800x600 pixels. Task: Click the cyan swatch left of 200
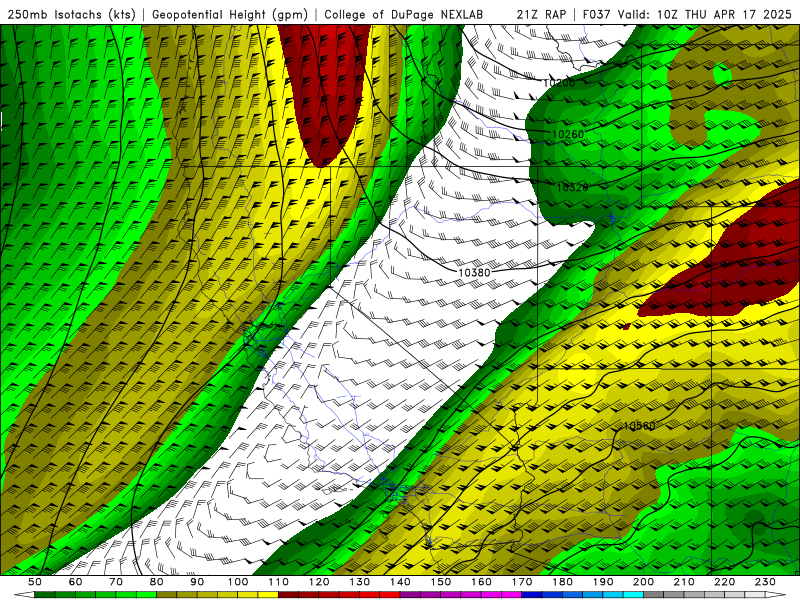point(633,595)
